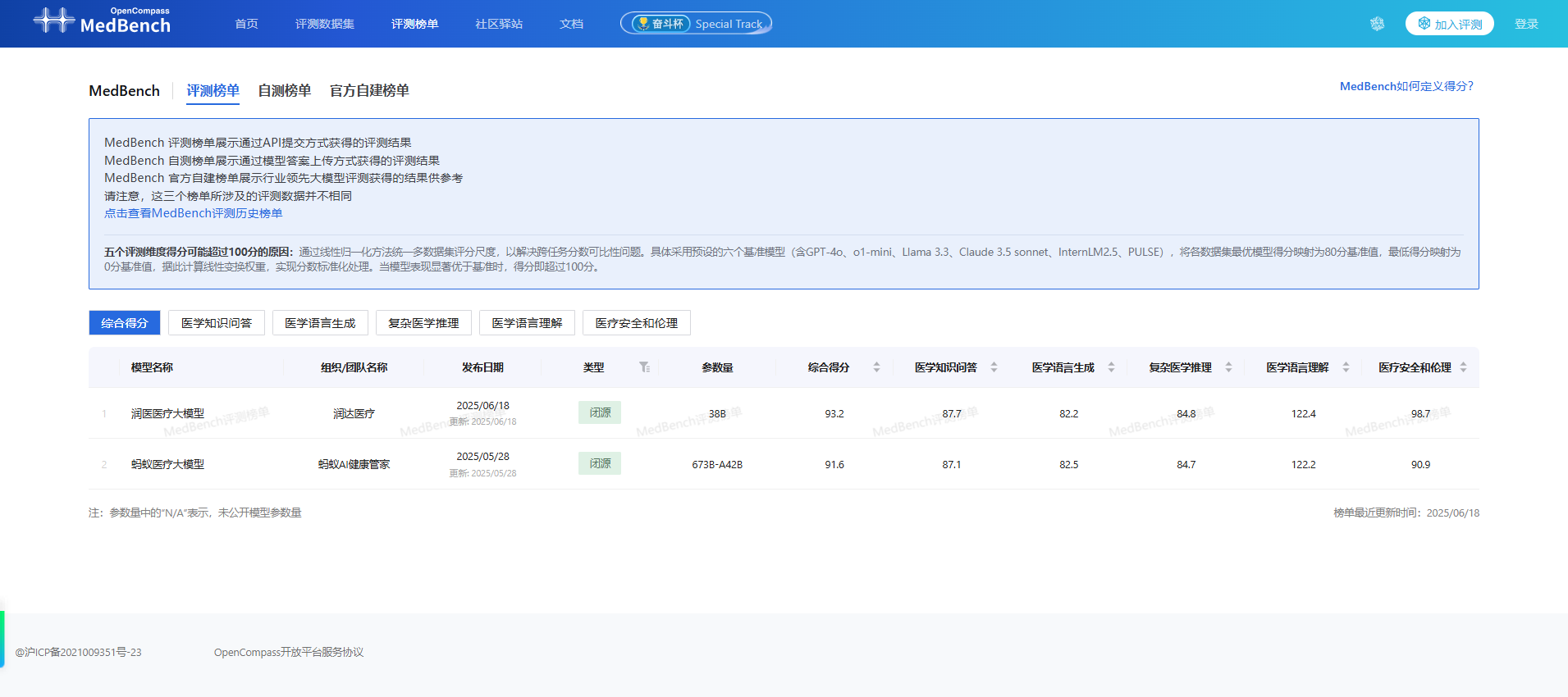Click the 登录 link
The height and width of the screenshot is (697, 1568).
[x=1526, y=24]
